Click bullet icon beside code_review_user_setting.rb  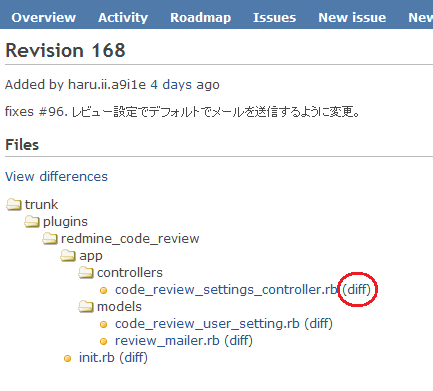click(104, 324)
